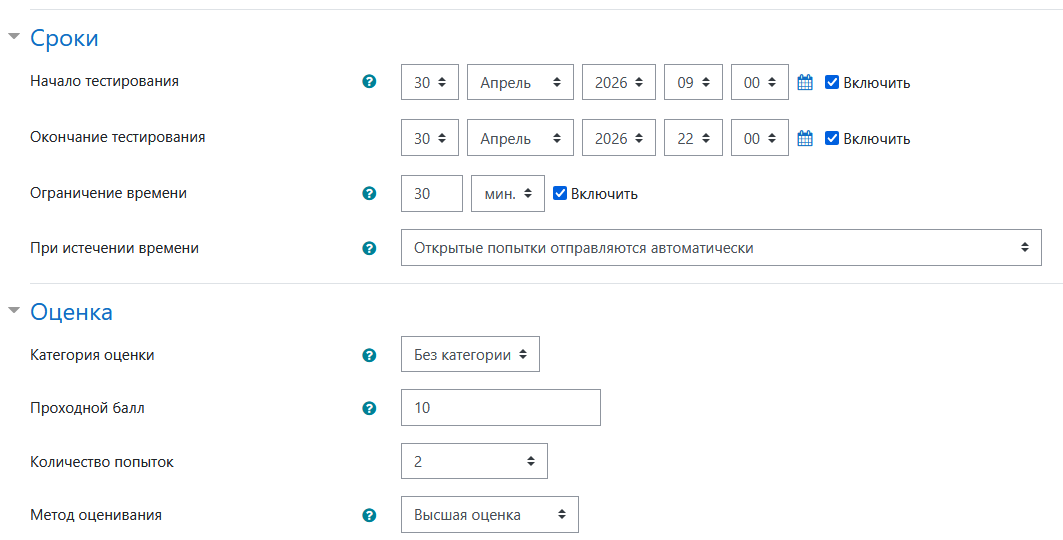Click the Сроки section heading

tap(64, 38)
